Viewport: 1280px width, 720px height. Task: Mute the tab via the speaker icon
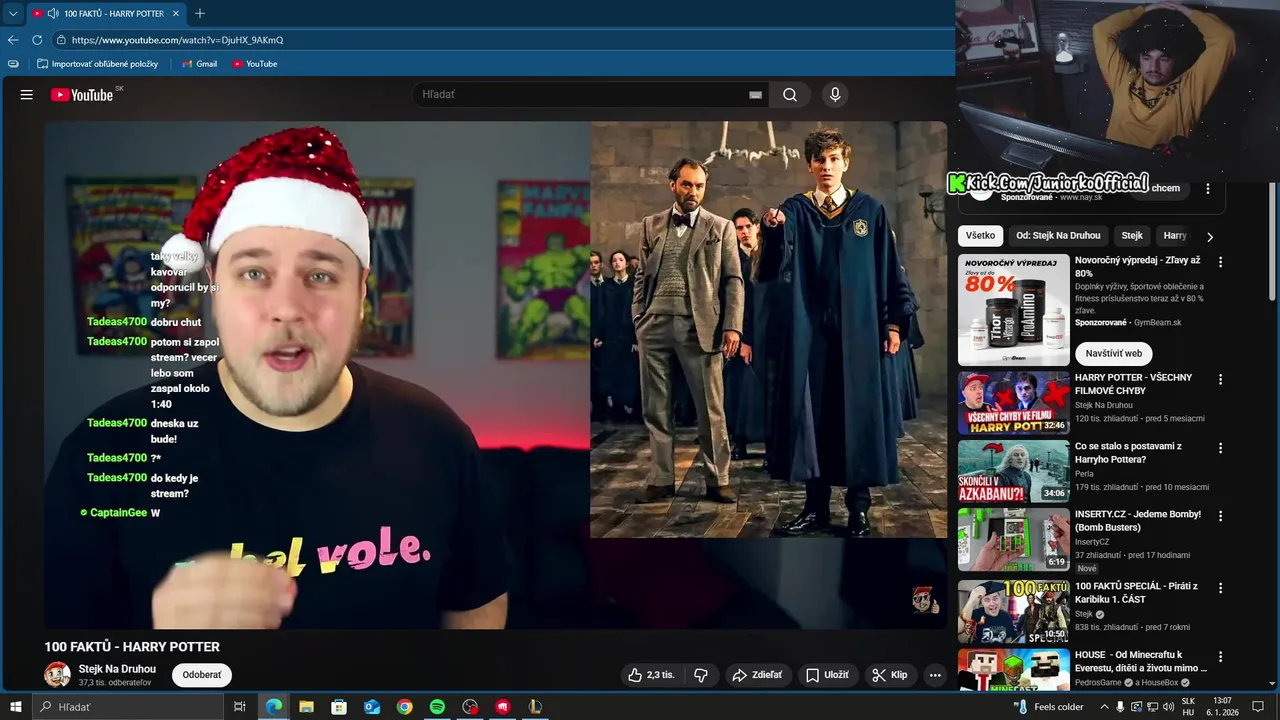52,14
